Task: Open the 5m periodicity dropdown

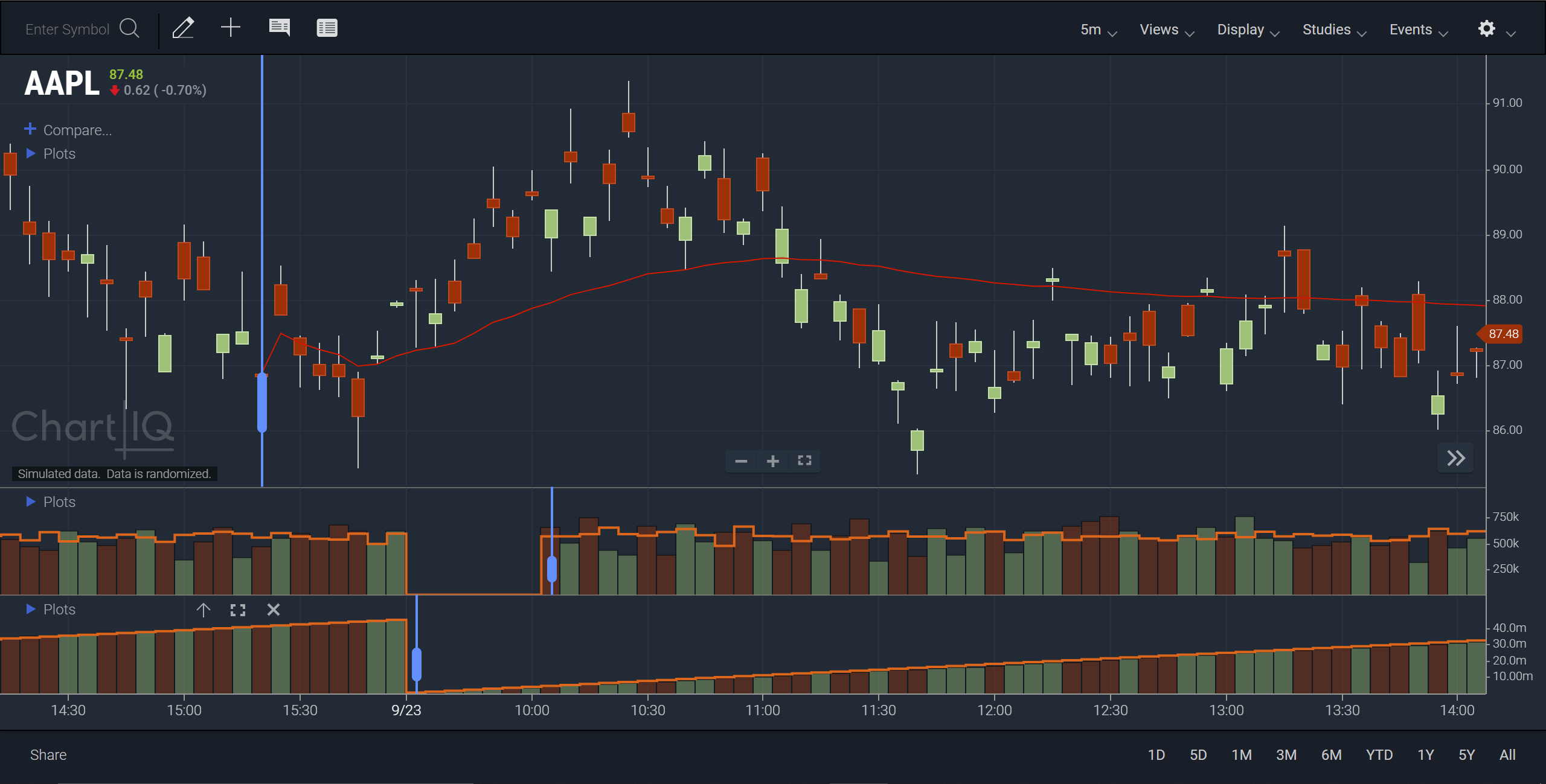Action: (x=1099, y=30)
